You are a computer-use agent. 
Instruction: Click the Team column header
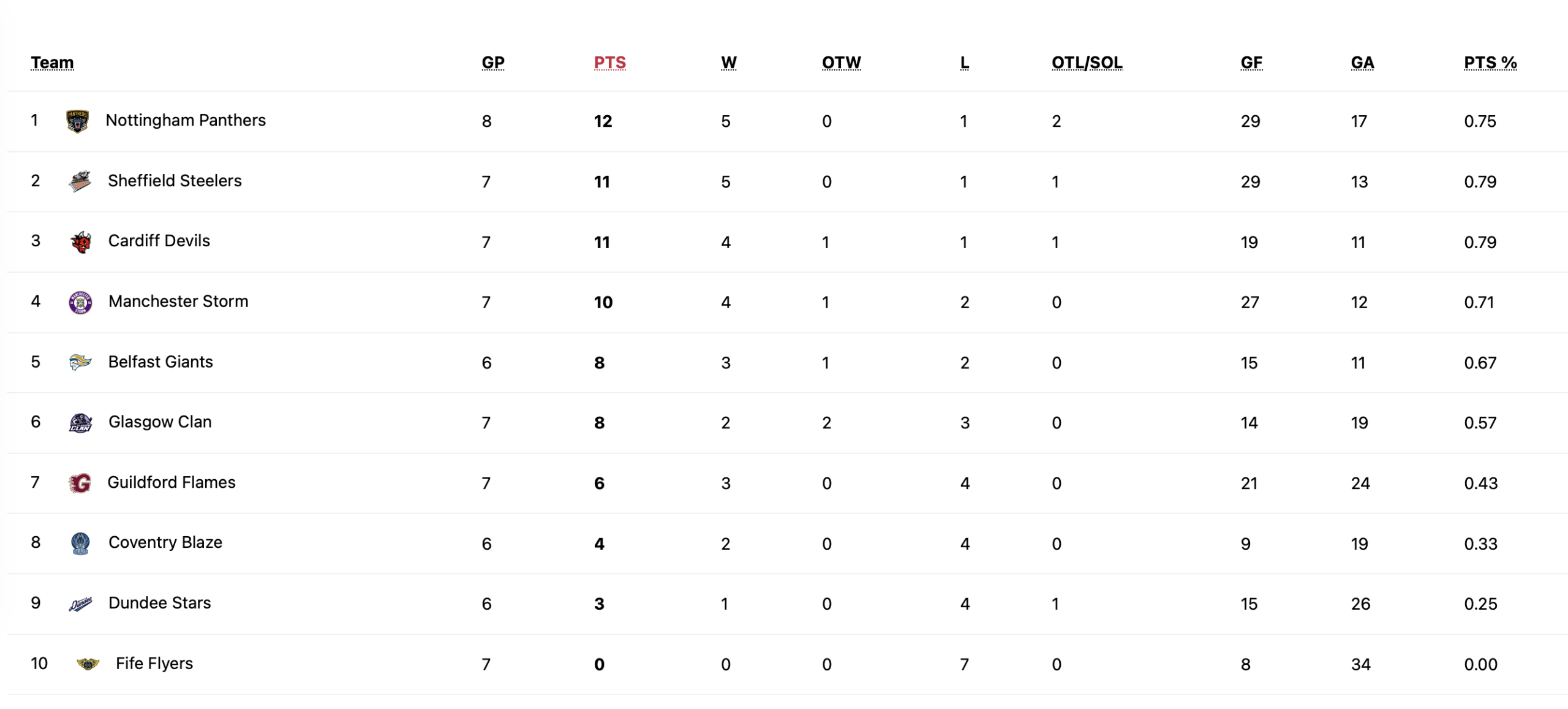[52, 63]
